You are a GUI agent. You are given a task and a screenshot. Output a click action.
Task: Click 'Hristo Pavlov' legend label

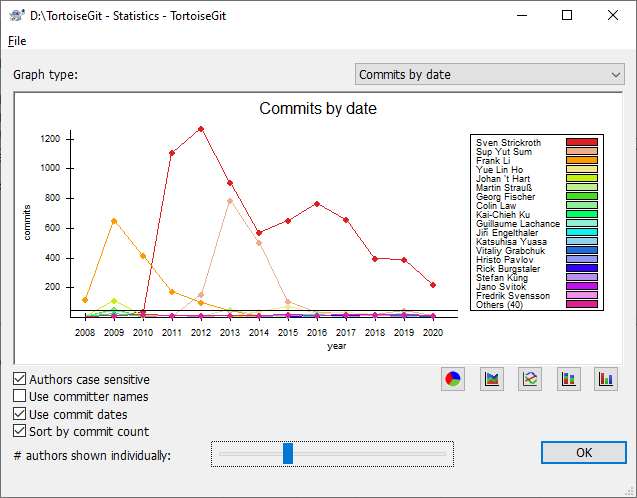click(505, 260)
